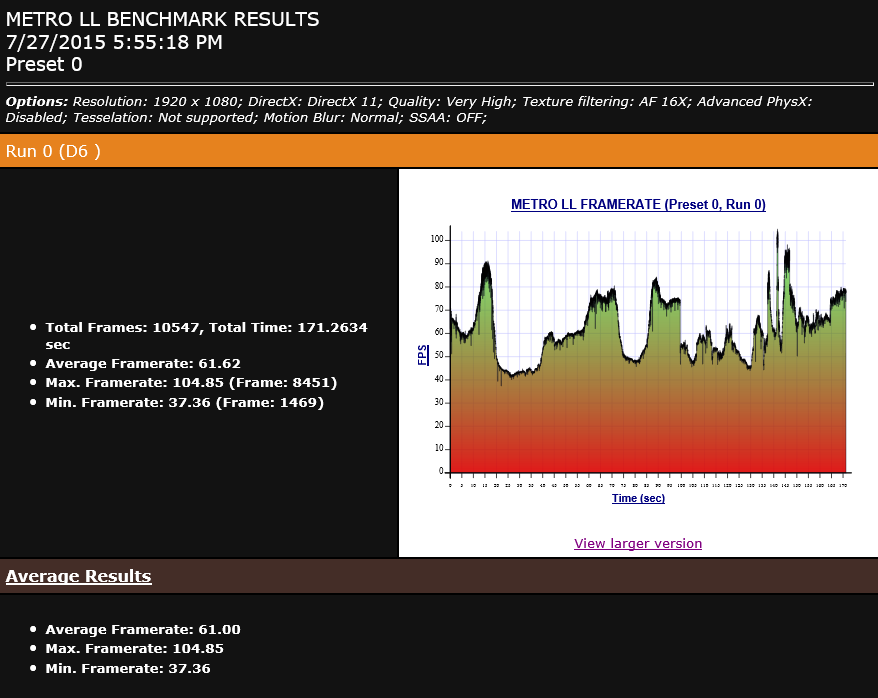Image resolution: width=878 pixels, height=698 pixels.
Task: Click the FPS axis label
Action: (x=423, y=355)
